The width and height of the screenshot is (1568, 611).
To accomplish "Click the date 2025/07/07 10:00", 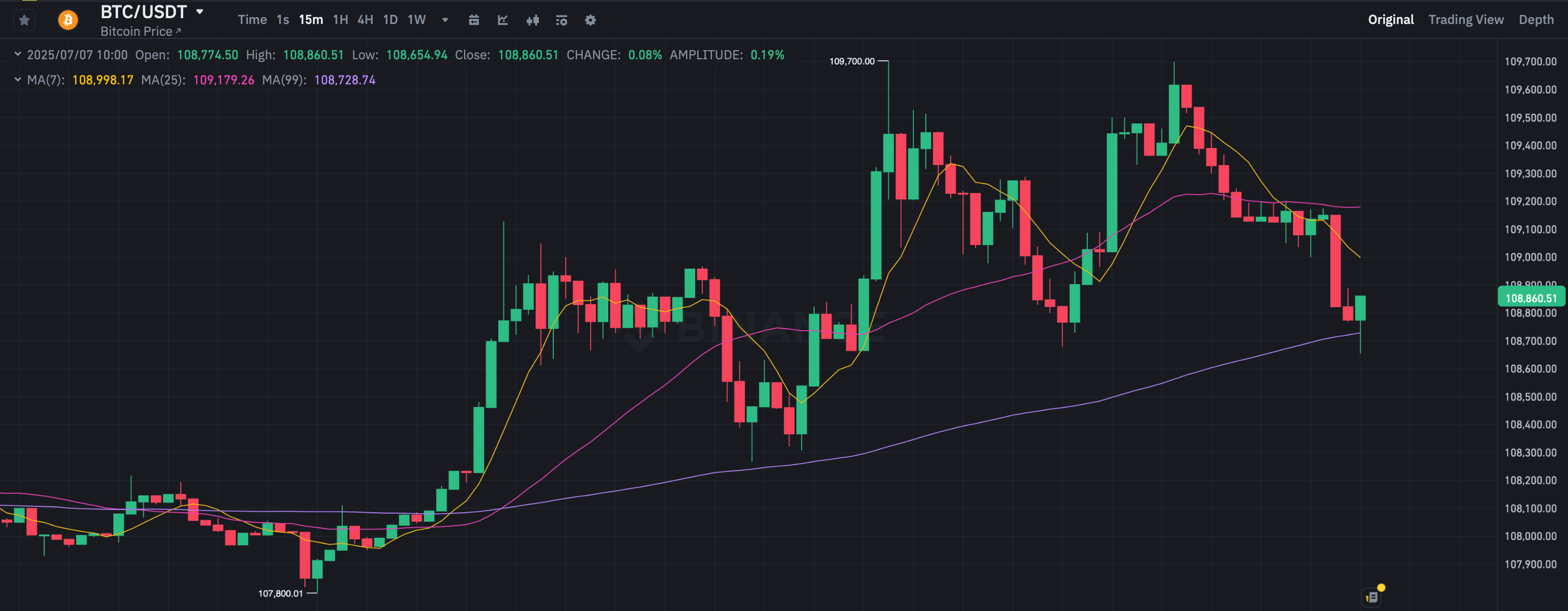I will [x=77, y=55].
